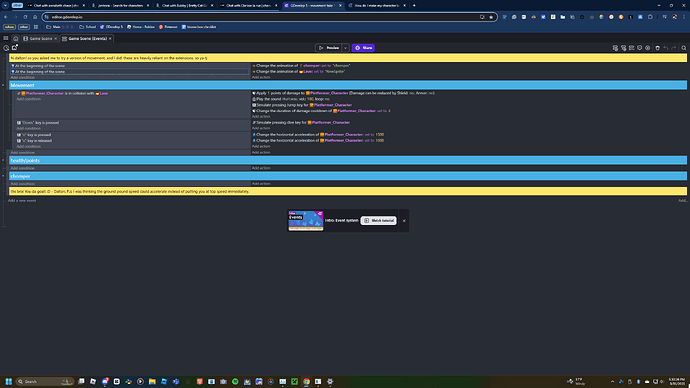The height and width of the screenshot is (388, 690).
Task: Open the open-in-new-window icon below tabs
Action: click(x=15, y=47)
